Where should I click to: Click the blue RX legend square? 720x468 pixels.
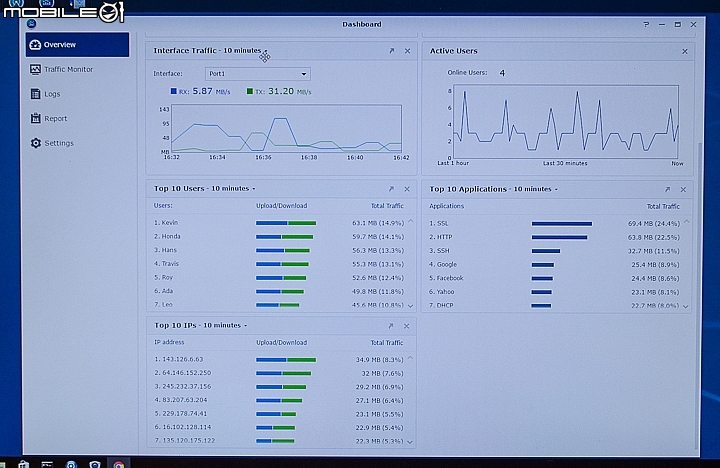pyautogui.click(x=174, y=91)
